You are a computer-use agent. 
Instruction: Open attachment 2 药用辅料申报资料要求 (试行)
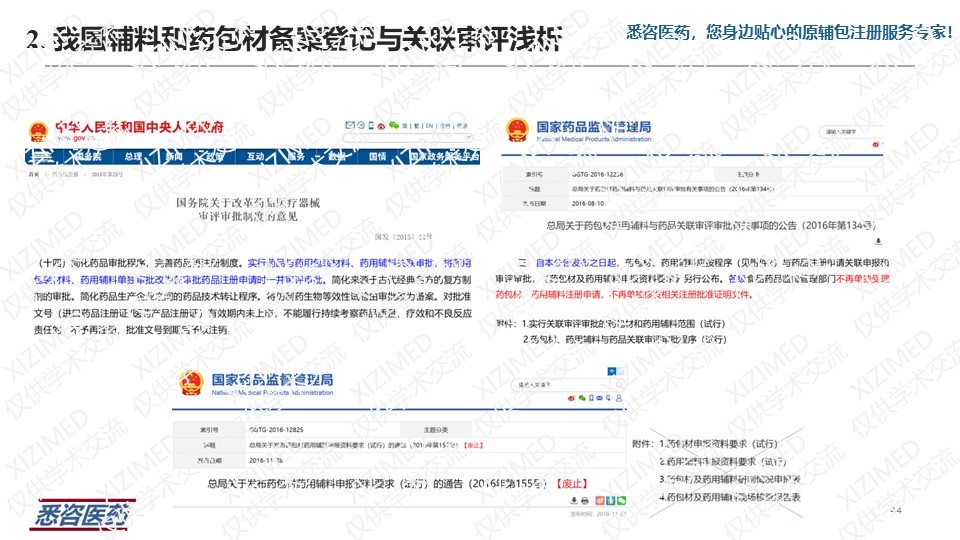click(x=723, y=462)
